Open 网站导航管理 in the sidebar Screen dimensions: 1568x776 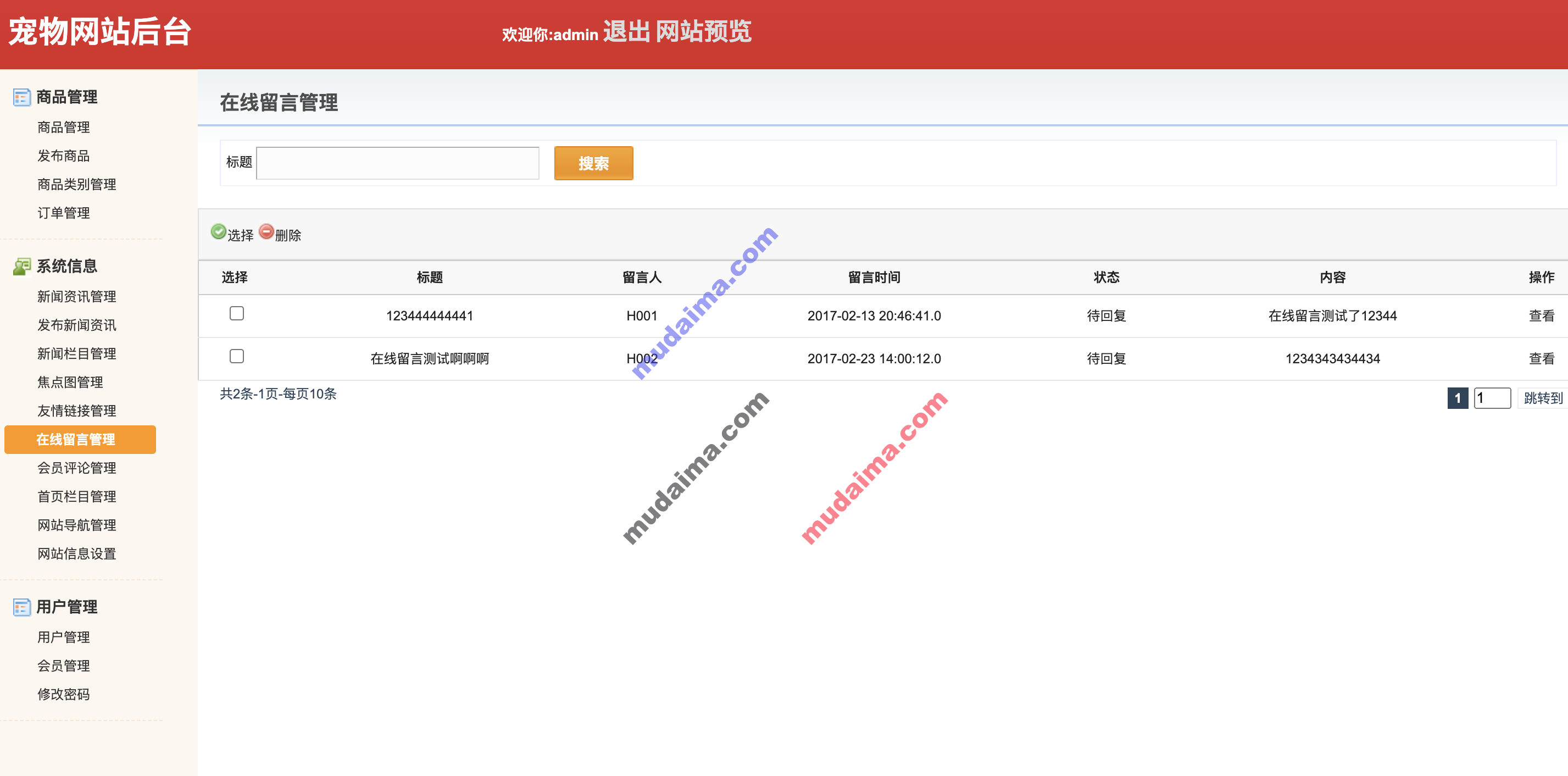pyautogui.click(x=77, y=525)
